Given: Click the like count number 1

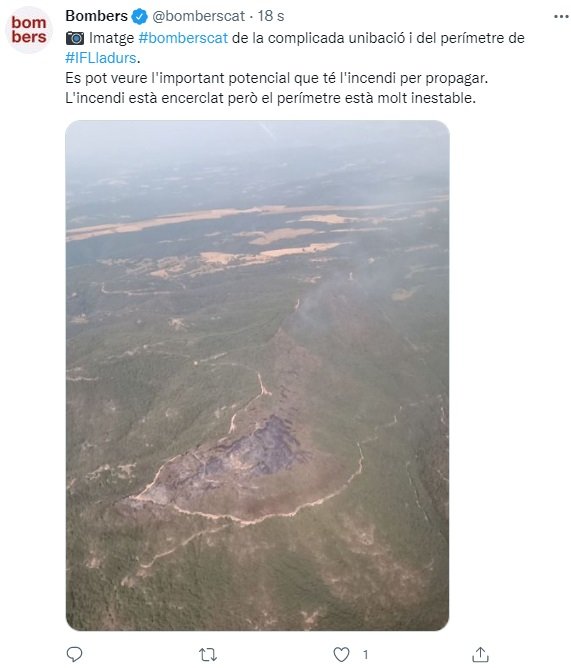Looking at the screenshot, I should pos(365,654).
